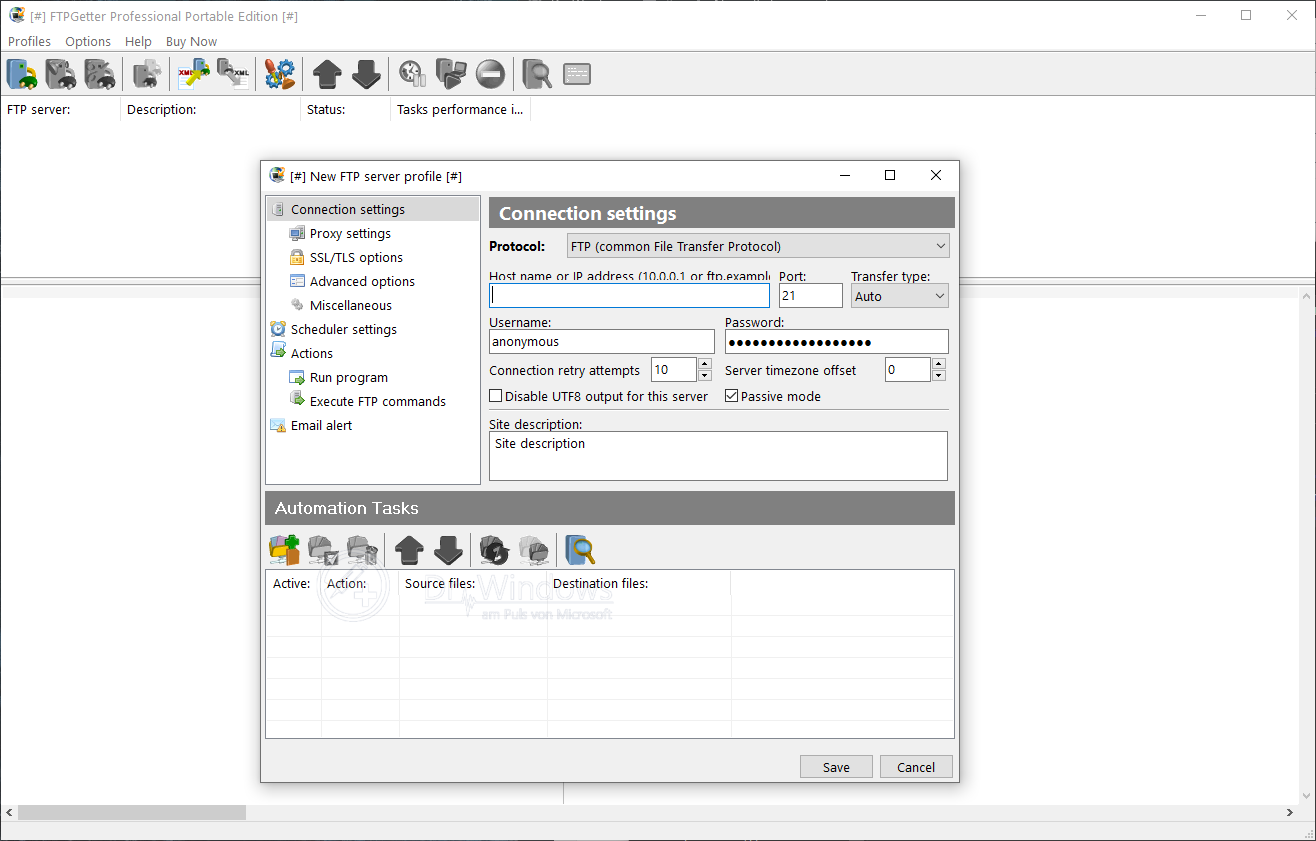Select Scheduler settings in the tree

click(x=344, y=329)
